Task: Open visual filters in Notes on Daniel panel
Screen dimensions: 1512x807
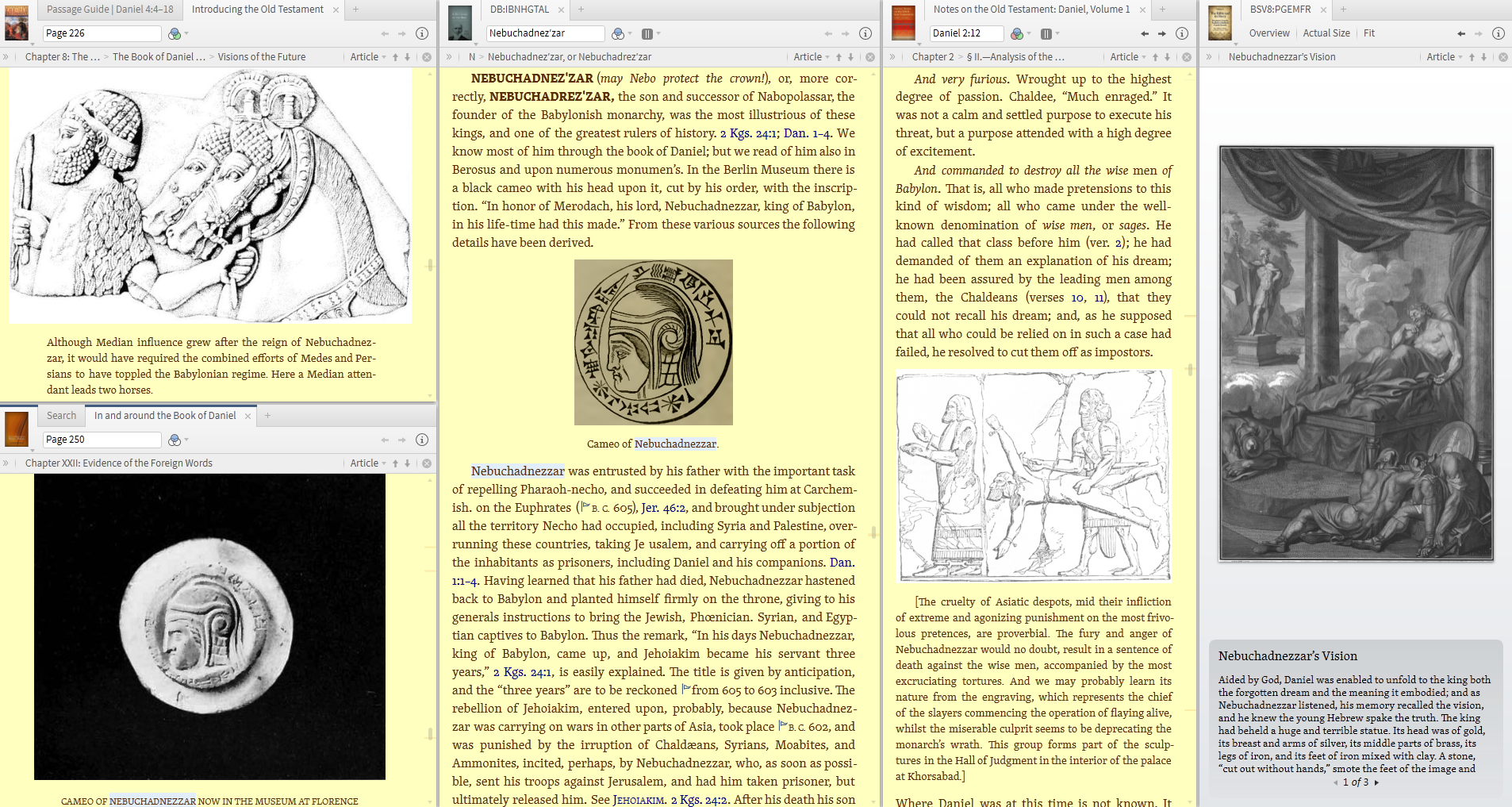Action: (1017, 33)
